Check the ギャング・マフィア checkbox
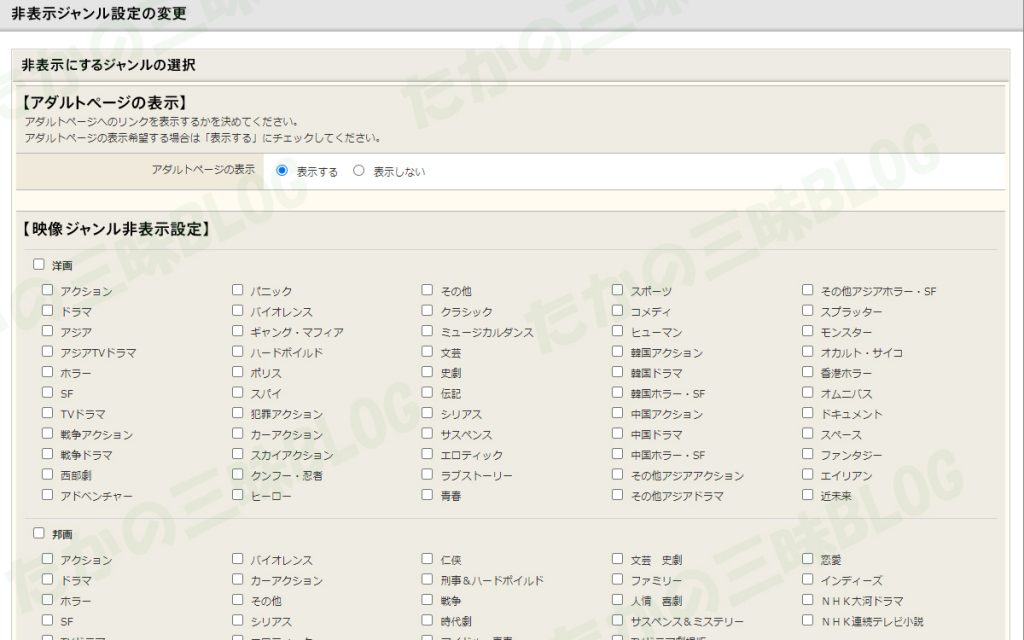This screenshot has width=1024, height=640. [x=237, y=331]
